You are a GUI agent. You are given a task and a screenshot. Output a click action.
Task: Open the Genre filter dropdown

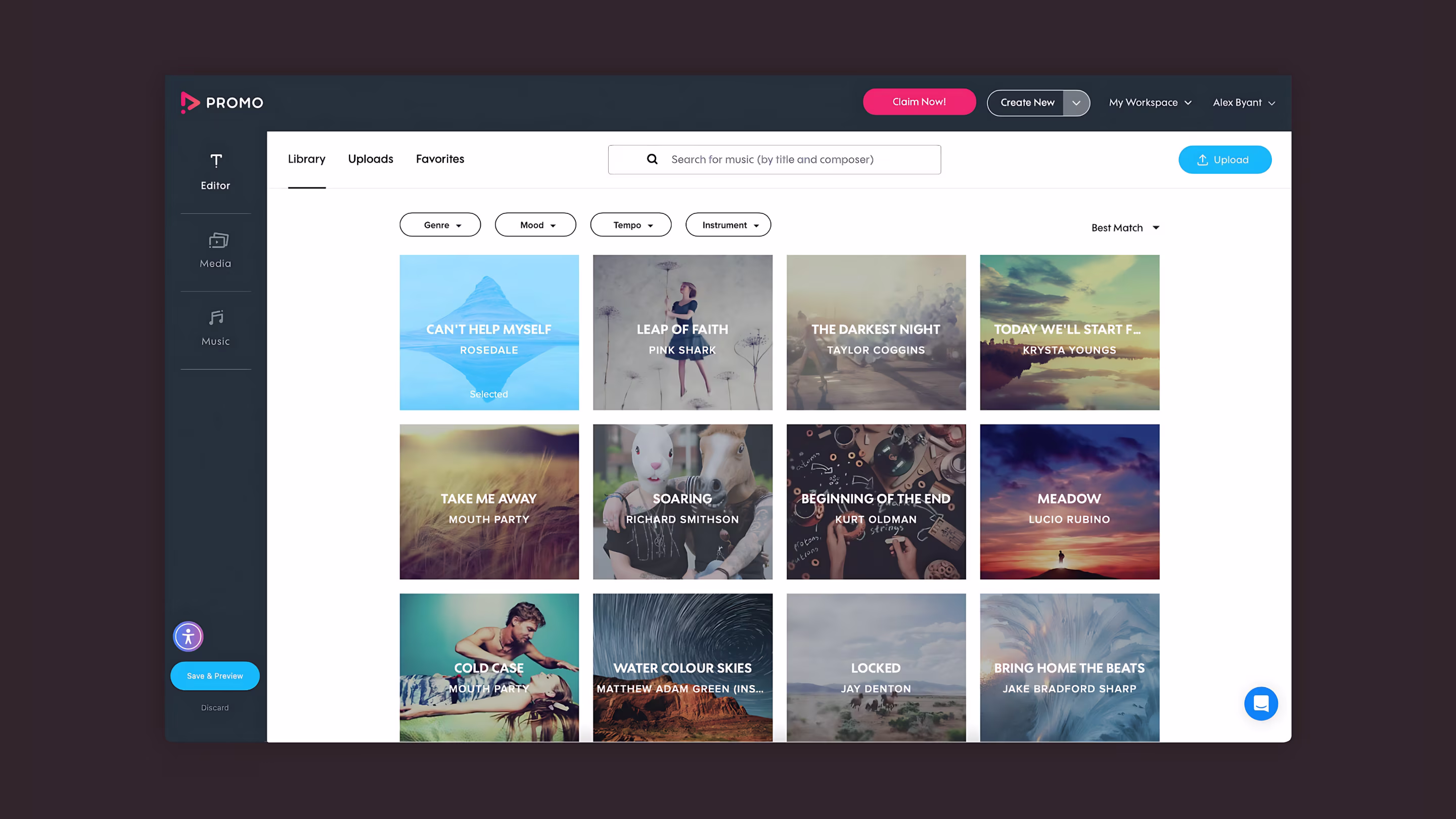[440, 225]
